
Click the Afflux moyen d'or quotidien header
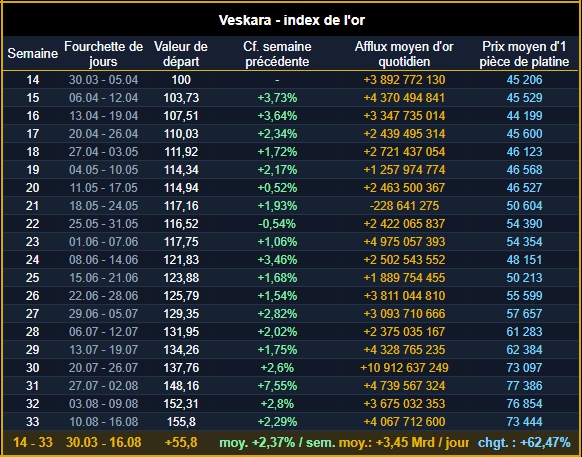point(404,53)
